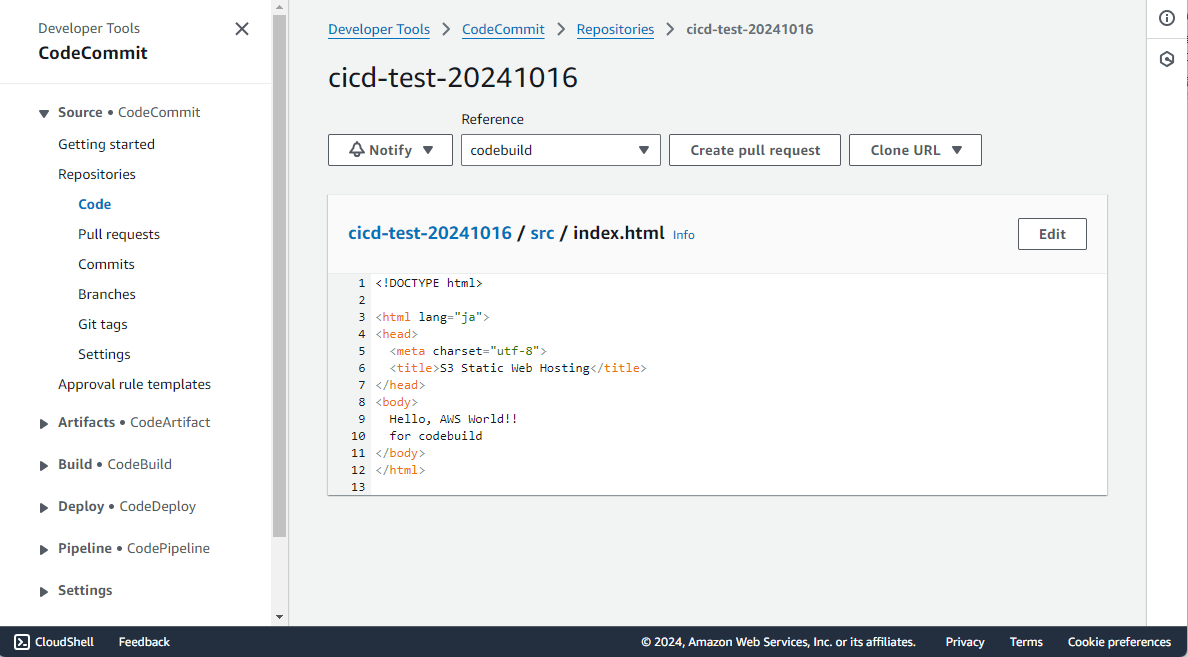Open the src folder link in path
Image resolution: width=1188 pixels, height=657 pixels.
[542, 233]
